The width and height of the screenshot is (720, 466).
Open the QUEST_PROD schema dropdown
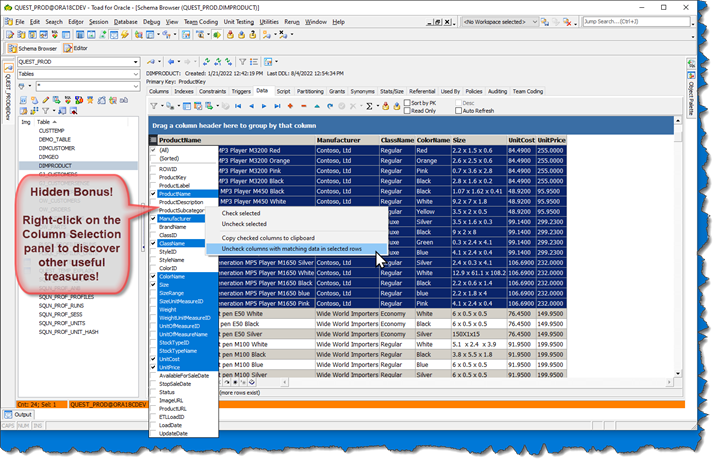(135, 62)
